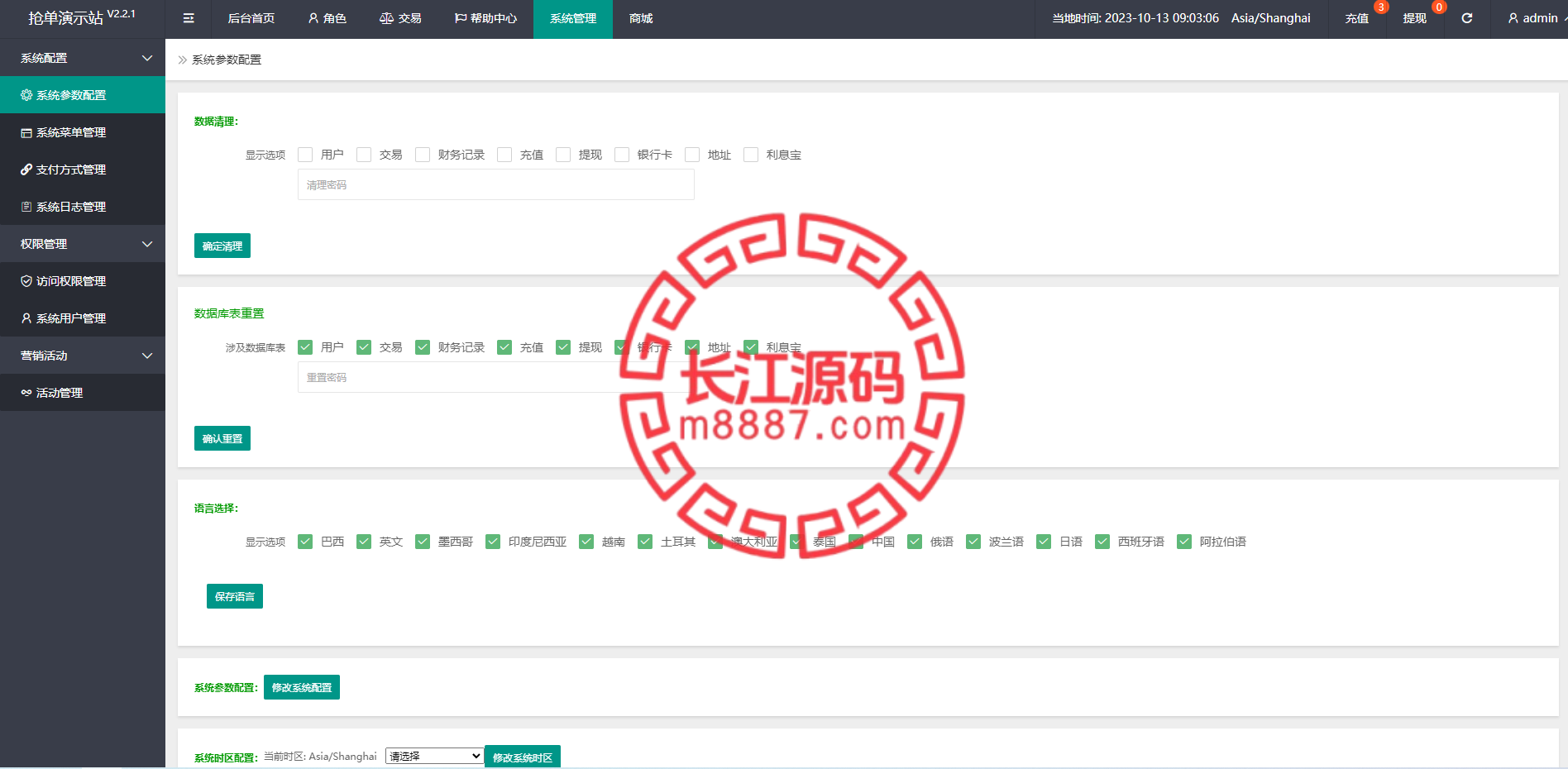Open 支付方式管理 in sidebar

[x=83, y=170]
